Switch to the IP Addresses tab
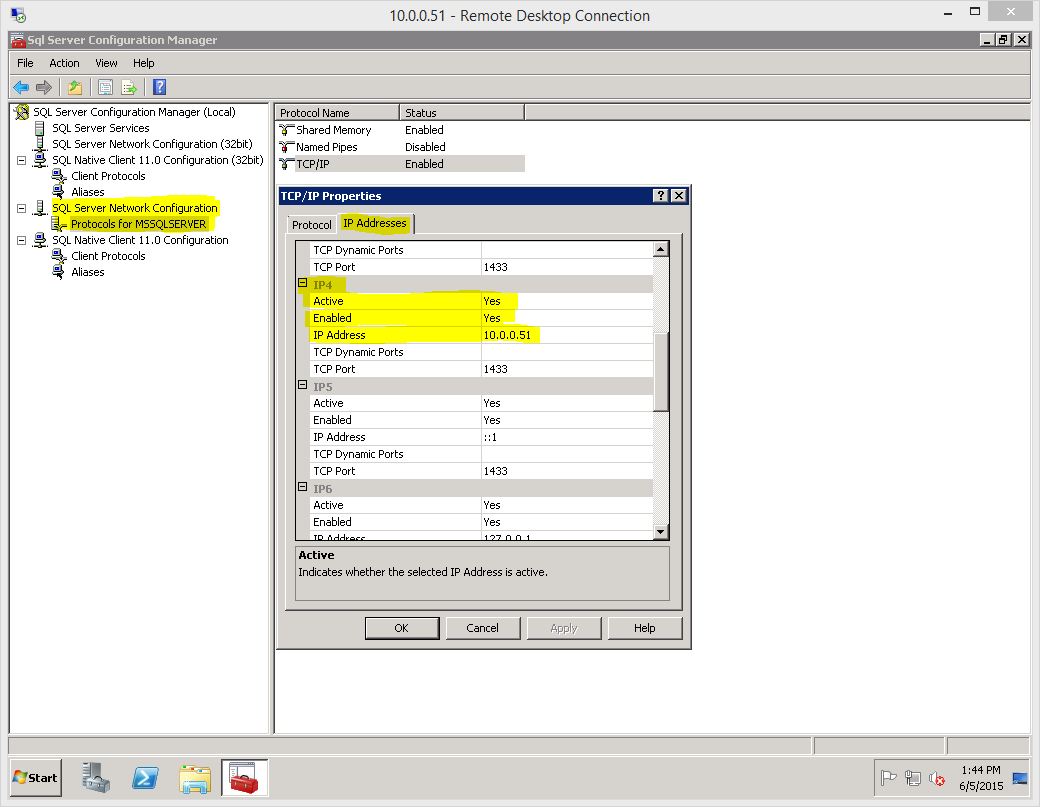The image size is (1040, 807). tap(375, 223)
